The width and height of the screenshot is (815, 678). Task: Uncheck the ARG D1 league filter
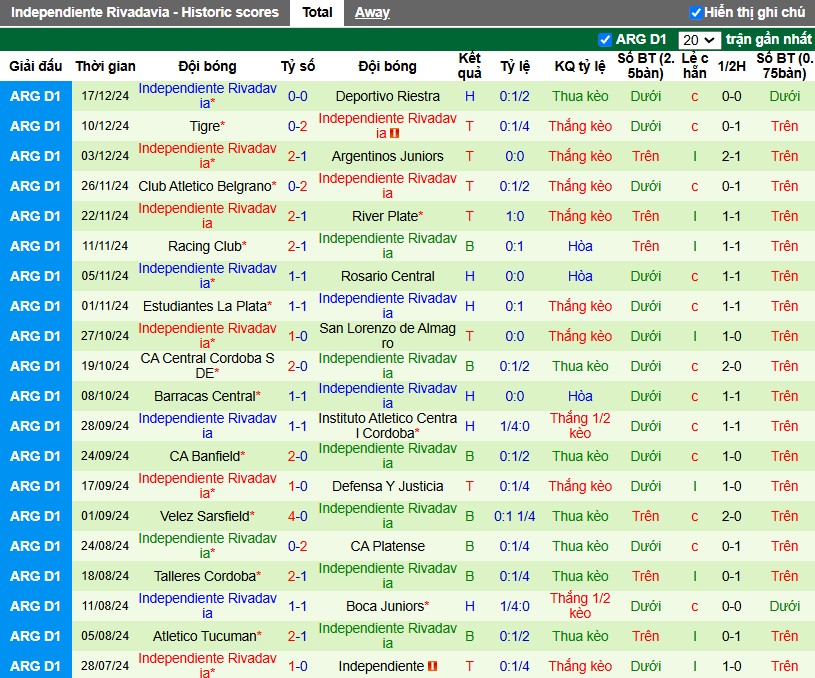click(604, 40)
